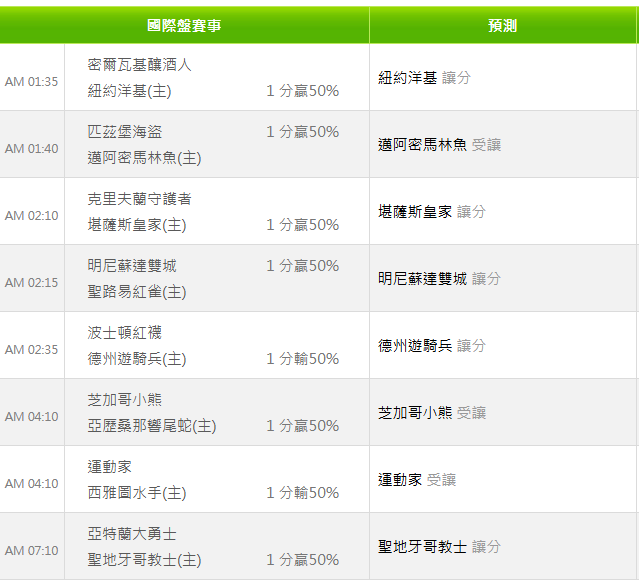Click the prediction 聖地牙哥教士 讓分

(439, 547)
